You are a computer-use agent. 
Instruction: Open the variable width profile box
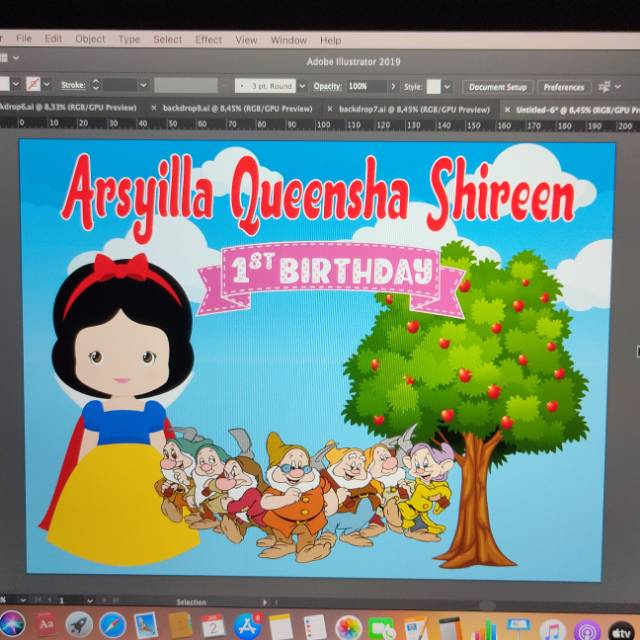186,85
